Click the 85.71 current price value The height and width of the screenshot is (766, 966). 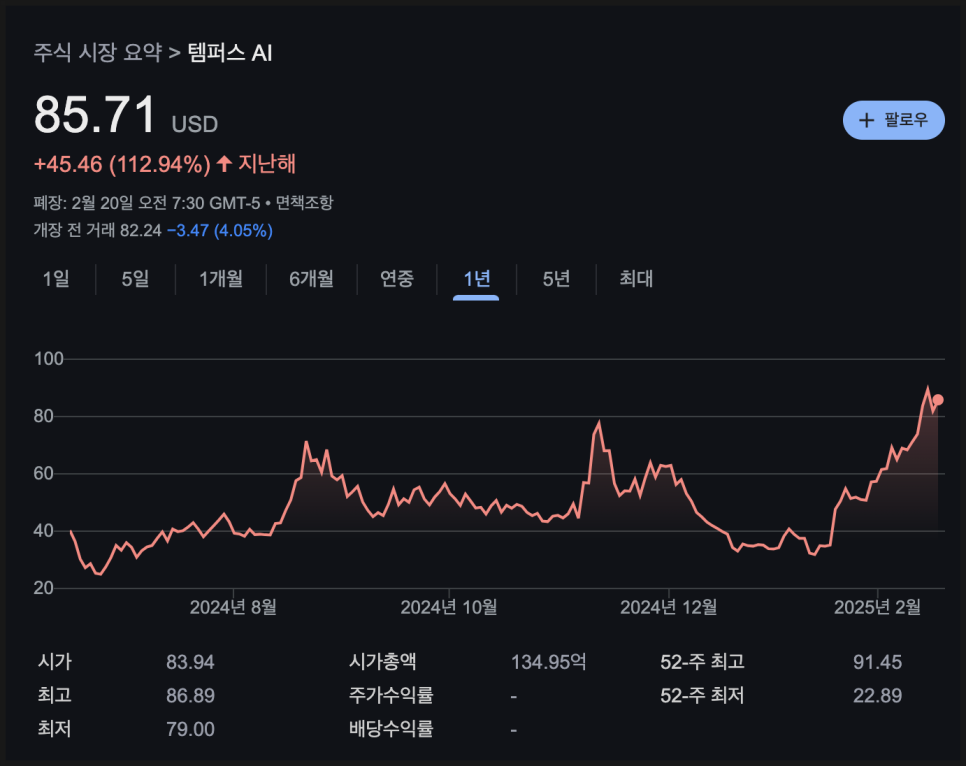[x=95, y=115]
